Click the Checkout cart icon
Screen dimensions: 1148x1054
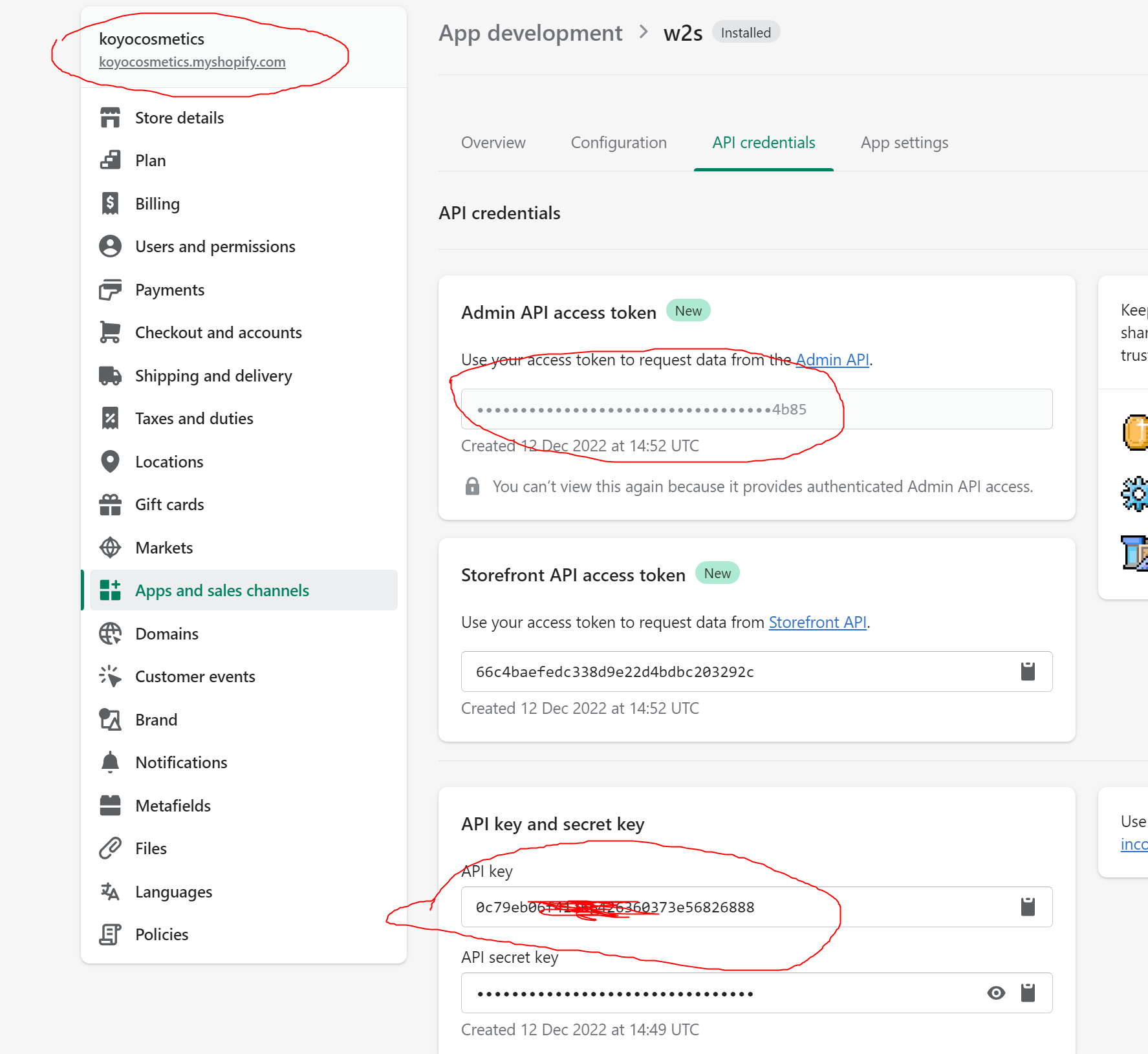(x=110, y=332)
